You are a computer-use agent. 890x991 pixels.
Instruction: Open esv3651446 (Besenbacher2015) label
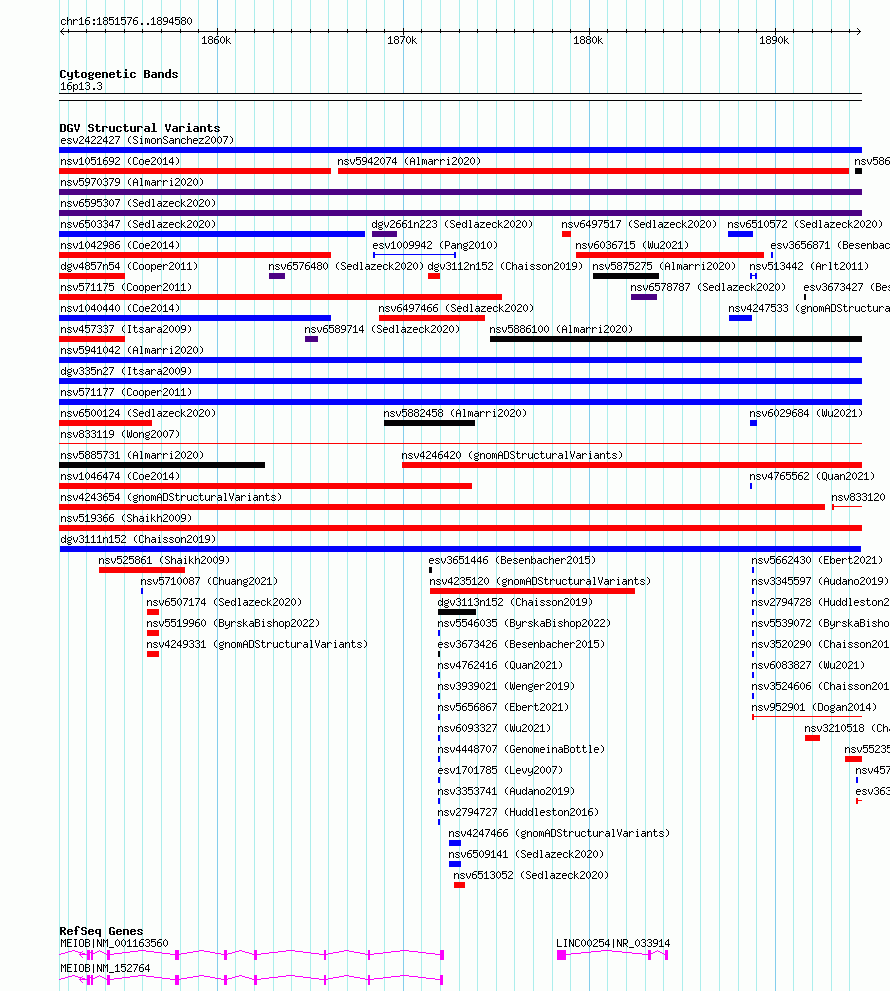(512, 560)
